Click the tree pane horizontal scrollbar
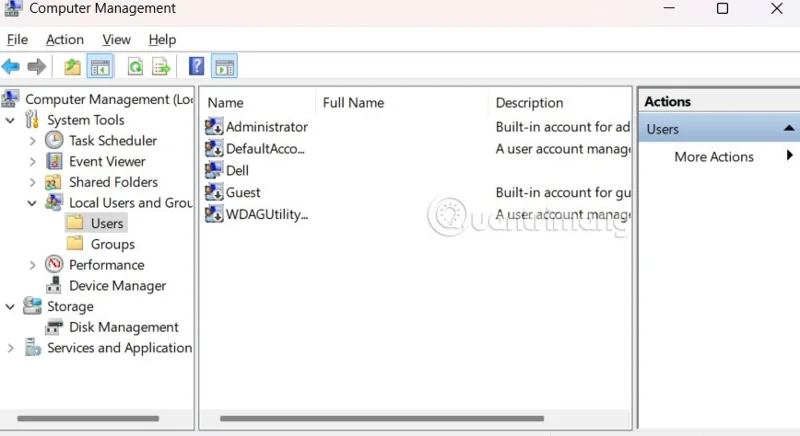This screenshot has height=436, width=800. [x=88, y=418]
